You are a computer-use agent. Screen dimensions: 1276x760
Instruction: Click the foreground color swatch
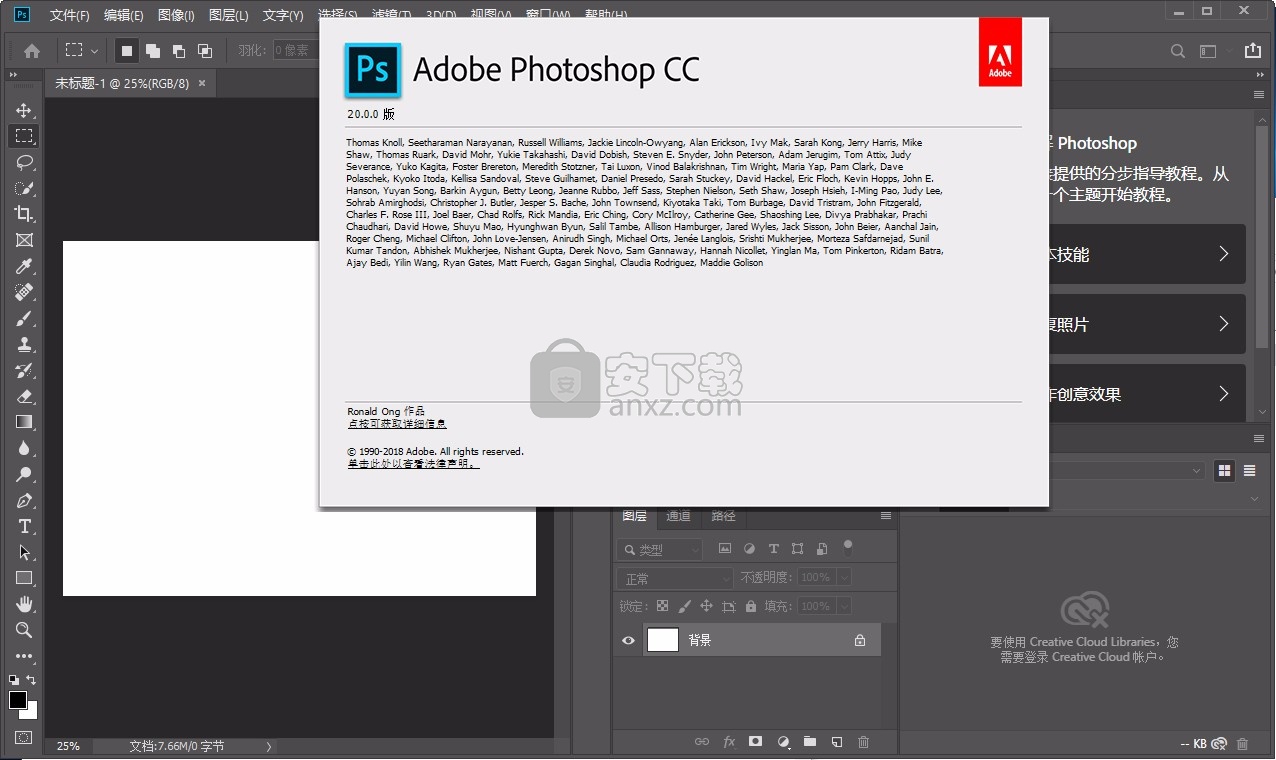tap(18, 700)
